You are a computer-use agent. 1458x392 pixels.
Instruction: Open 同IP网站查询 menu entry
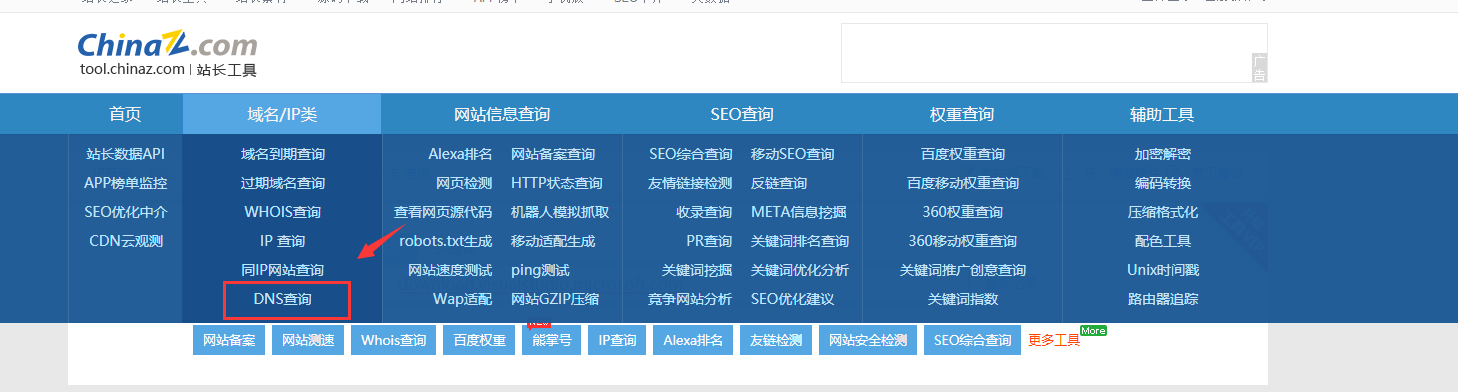click(283, 270)
